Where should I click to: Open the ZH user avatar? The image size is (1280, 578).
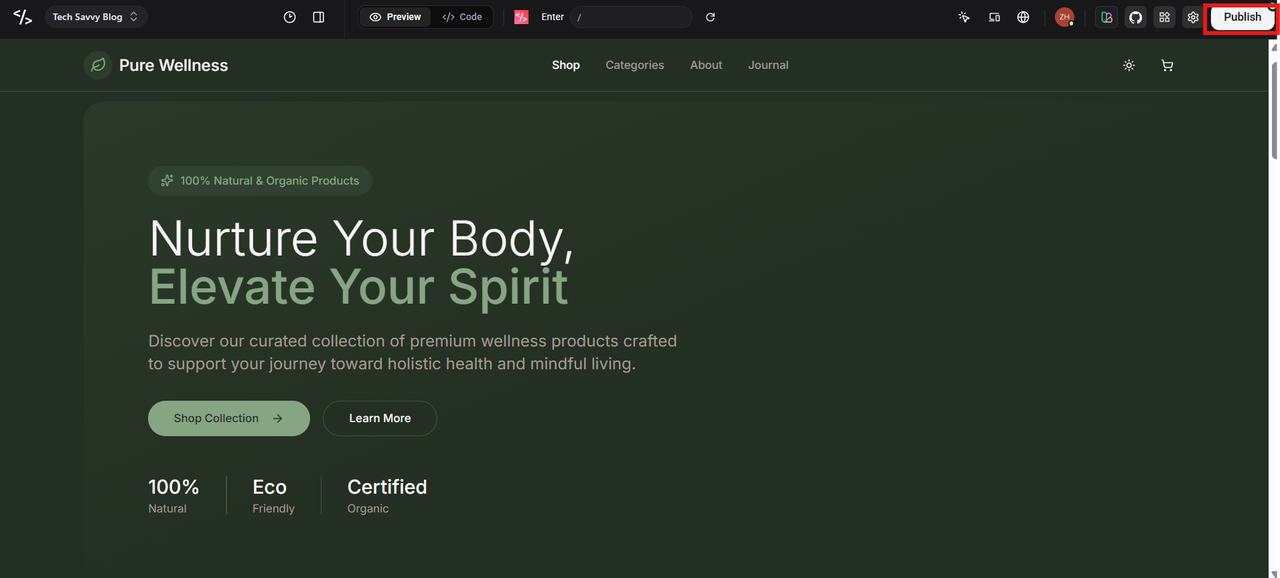click(x=1064, y=17)
